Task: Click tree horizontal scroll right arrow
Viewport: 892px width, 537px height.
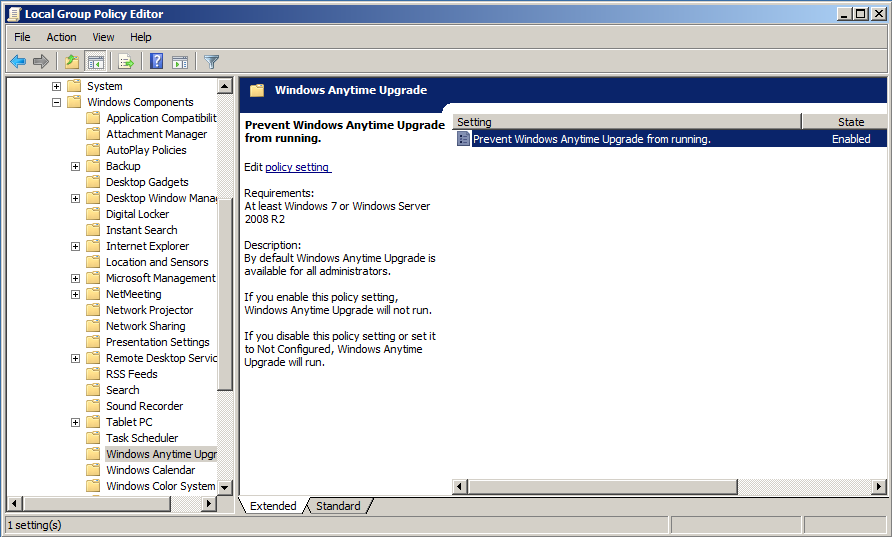Action: pyautogui.click(x=209, y=503)
